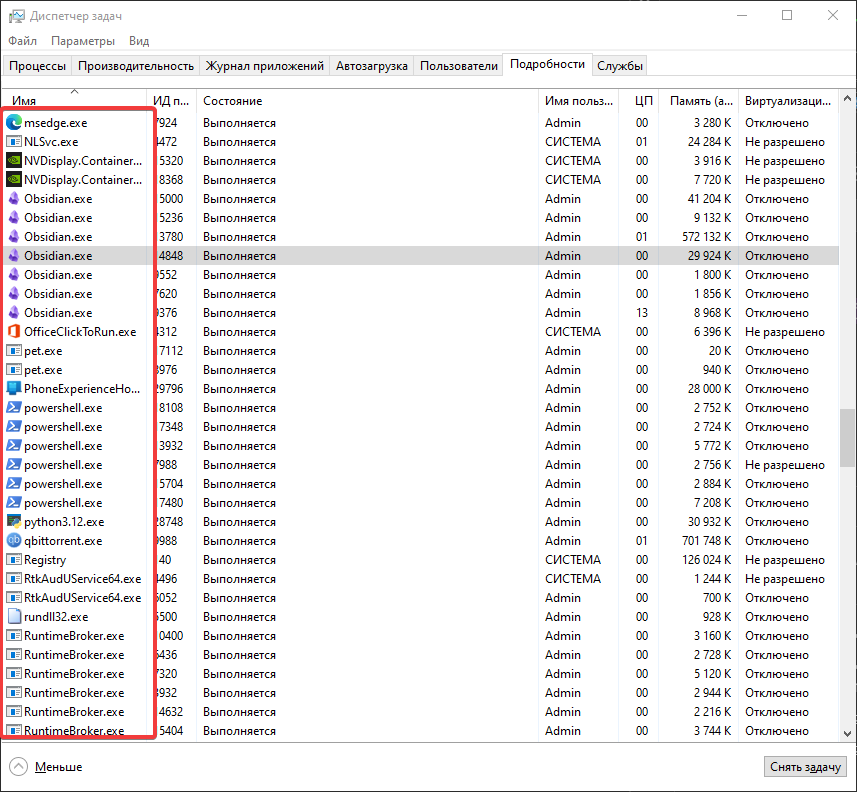Collapse view with the Меньше arrow icon

coord(19,766)
